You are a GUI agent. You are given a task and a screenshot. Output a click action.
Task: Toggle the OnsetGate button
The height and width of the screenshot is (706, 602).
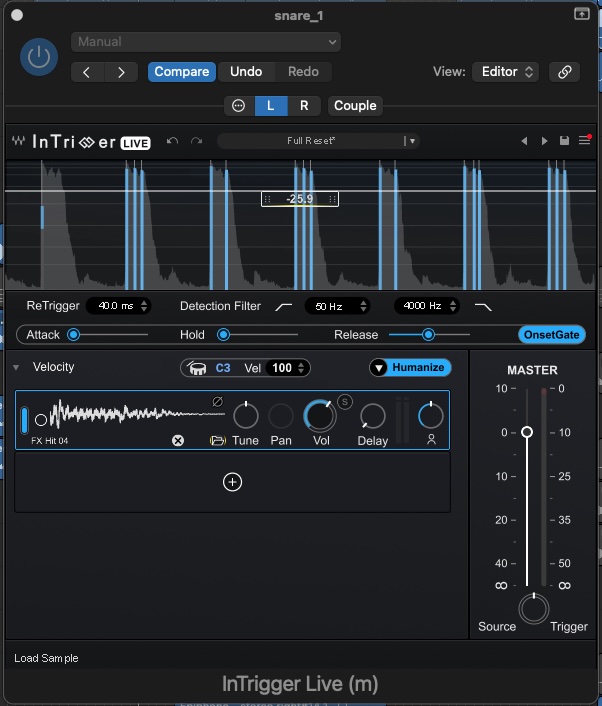(x=552, y=335)
